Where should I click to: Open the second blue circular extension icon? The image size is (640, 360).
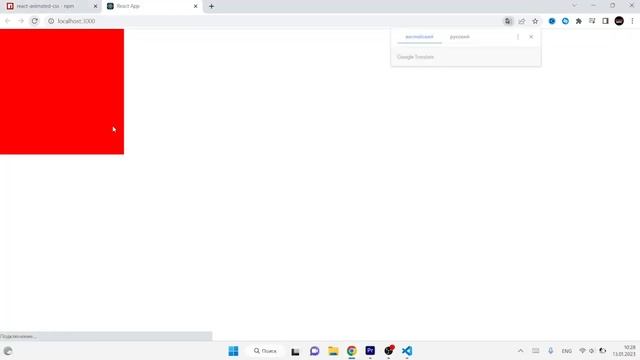(565, 21)
